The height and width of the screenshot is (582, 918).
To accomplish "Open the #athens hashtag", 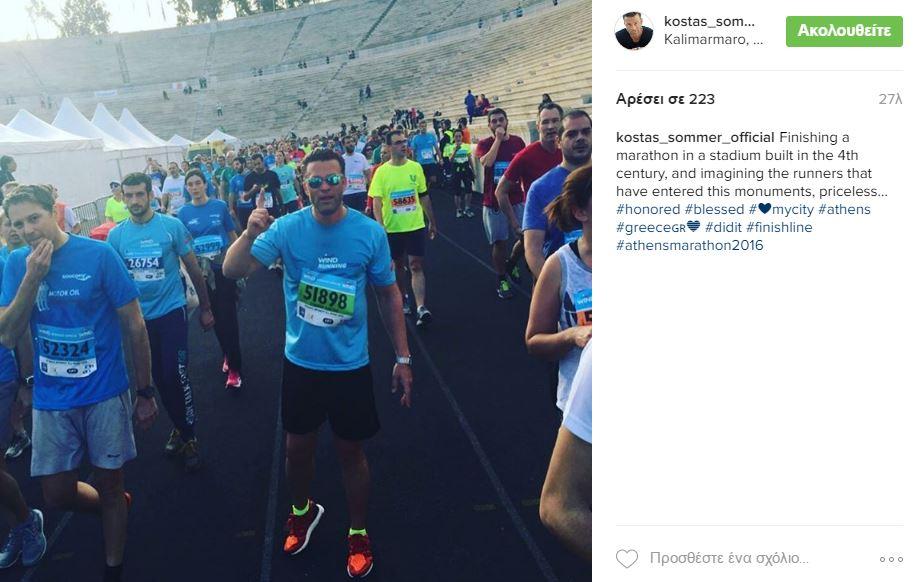I will (844, 210).
